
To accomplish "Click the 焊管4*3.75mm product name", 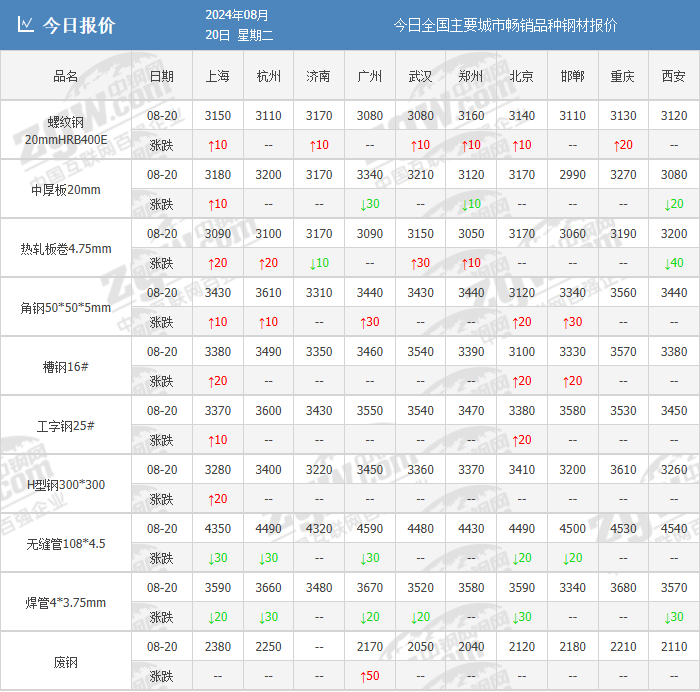I will tap(66, 603).
